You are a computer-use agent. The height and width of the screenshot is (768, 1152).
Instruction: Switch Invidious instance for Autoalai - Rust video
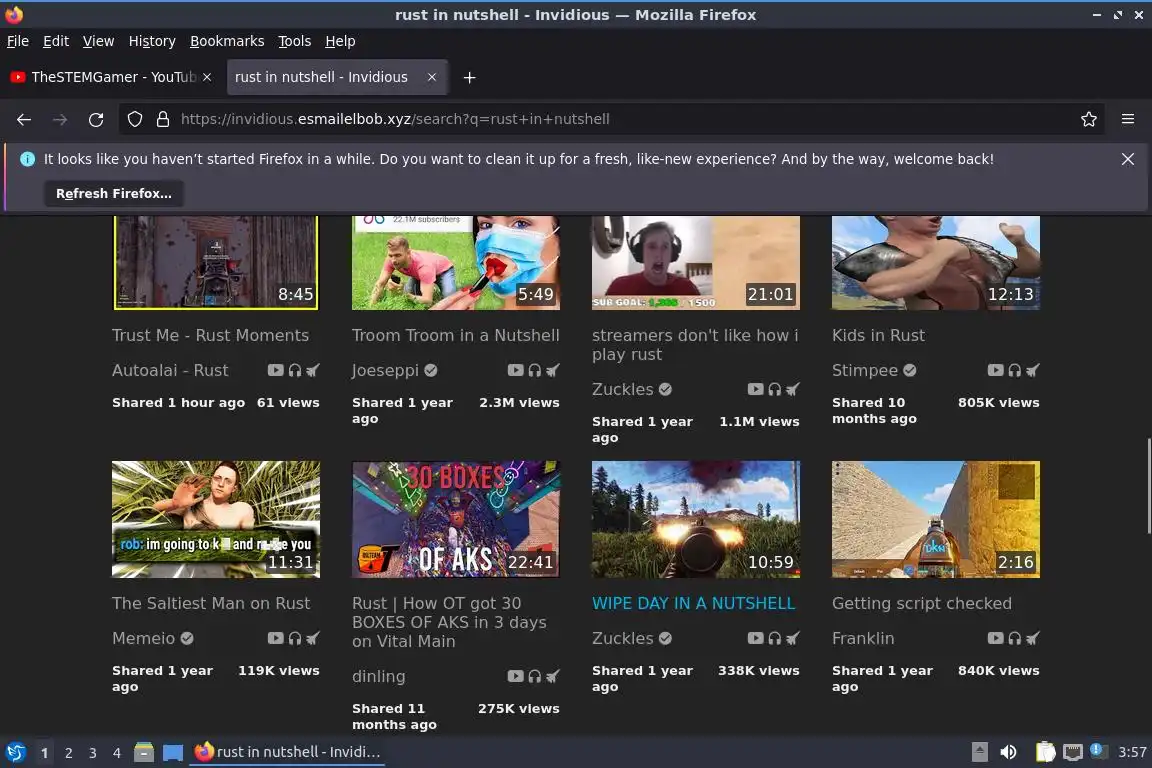tap(313, 370)
